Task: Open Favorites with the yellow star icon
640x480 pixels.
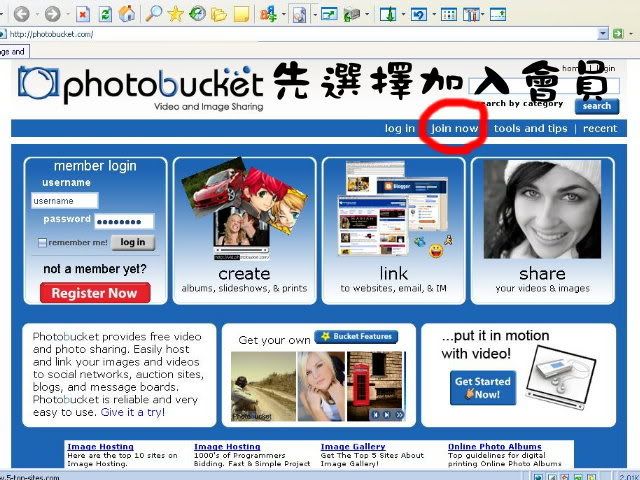Action: 175,14
